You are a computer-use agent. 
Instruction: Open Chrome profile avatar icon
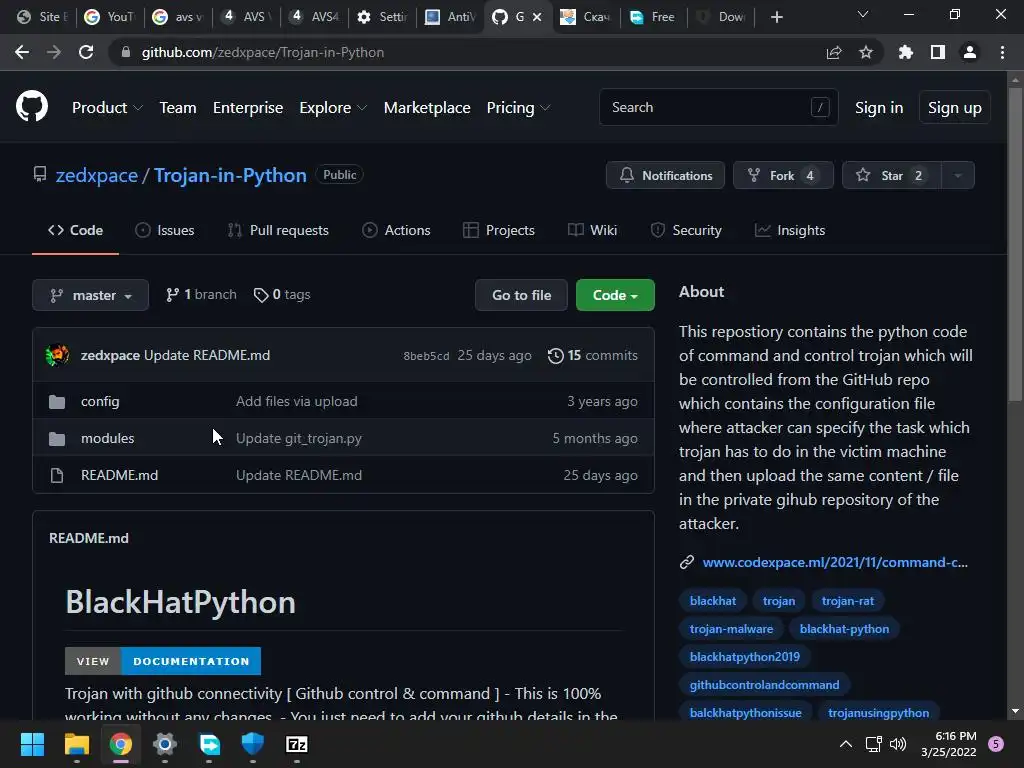970,52
